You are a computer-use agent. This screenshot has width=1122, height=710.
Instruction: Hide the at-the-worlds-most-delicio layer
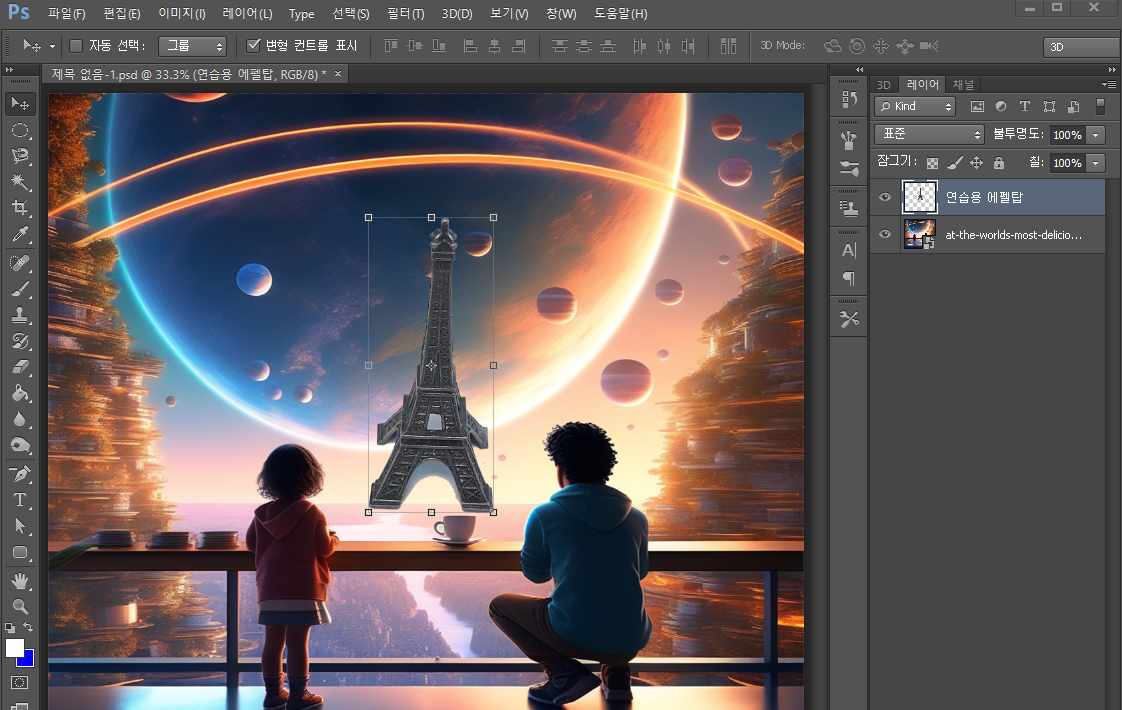point(885,234)
